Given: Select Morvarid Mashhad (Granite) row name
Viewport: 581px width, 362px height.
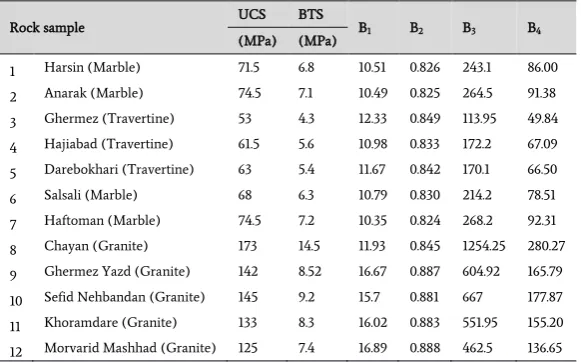Looking at the screenshot, I should point(130,348).
